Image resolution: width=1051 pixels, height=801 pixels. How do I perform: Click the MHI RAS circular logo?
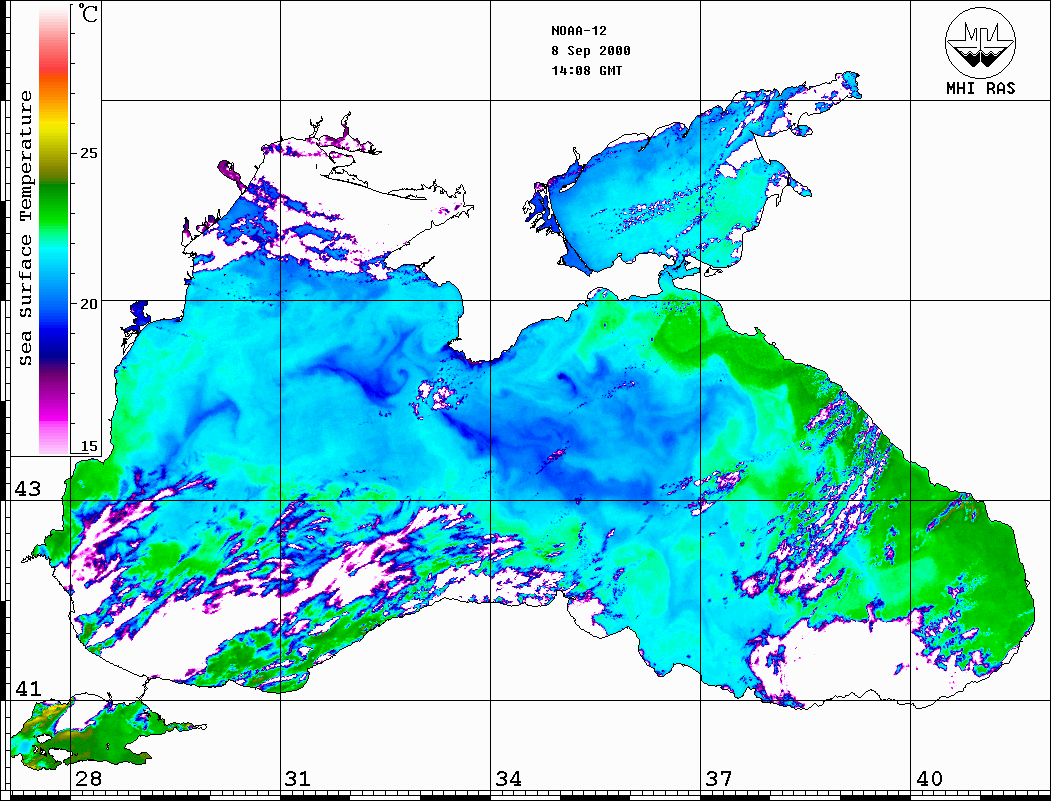pyautogui.click(x=980, y=42)
